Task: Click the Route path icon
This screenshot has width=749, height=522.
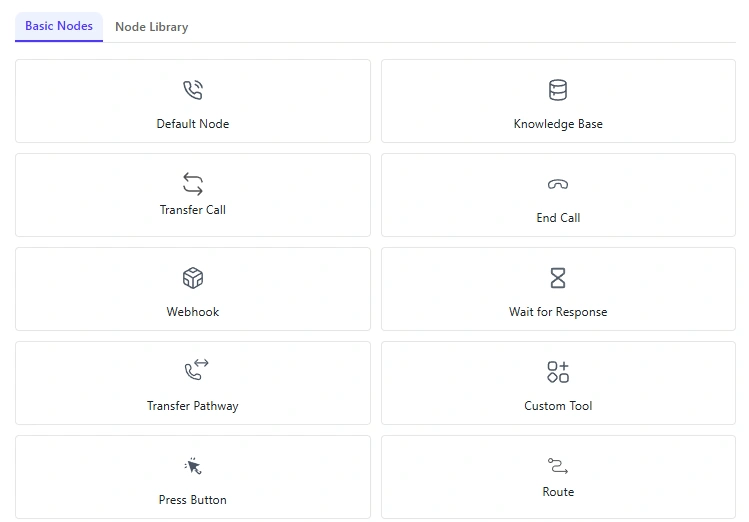Action: (x=558, y=466)
